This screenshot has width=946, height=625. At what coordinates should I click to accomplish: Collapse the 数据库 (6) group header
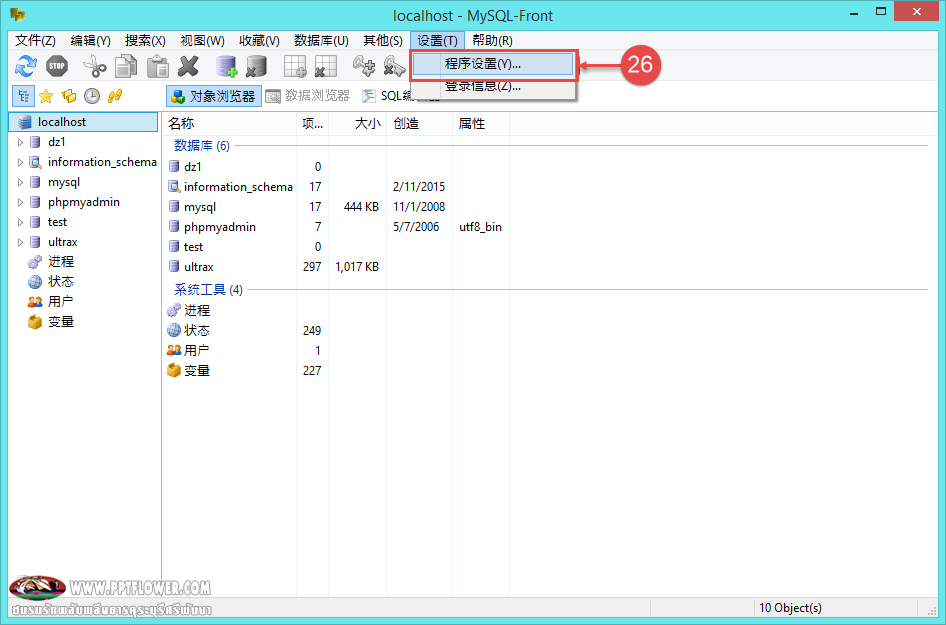(202, 145)
